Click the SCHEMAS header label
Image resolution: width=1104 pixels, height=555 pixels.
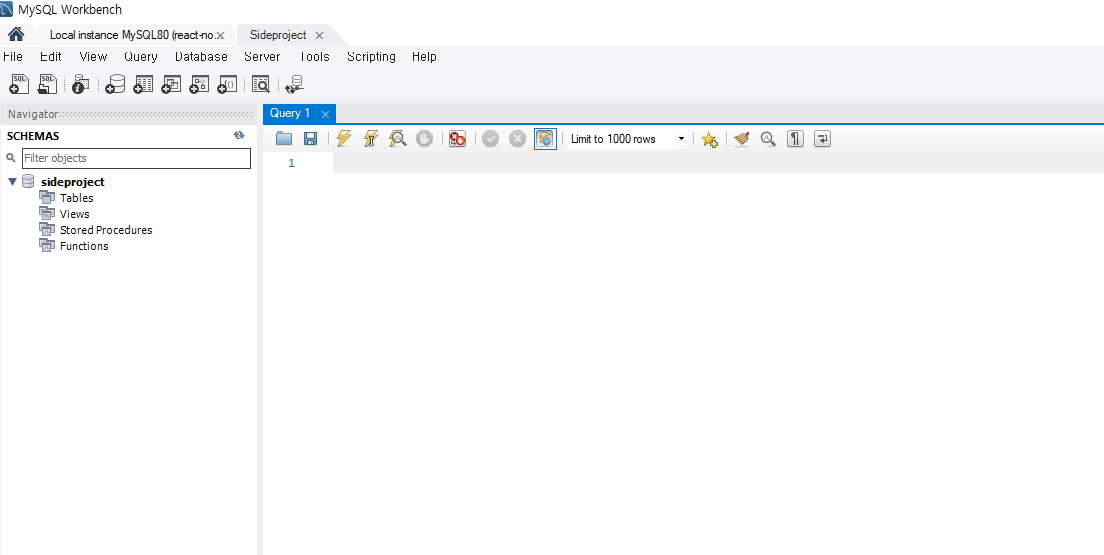pyautogui.click(x=33, y=136)
